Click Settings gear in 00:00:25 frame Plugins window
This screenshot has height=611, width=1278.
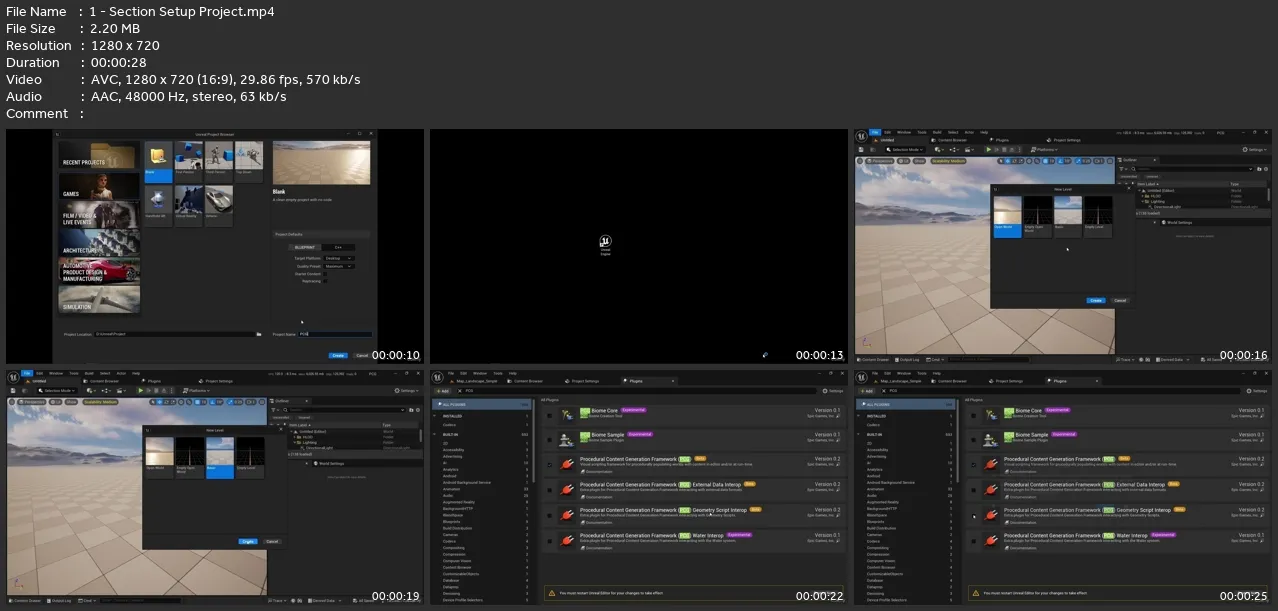pyautogui.click(x=1251, y=391)
